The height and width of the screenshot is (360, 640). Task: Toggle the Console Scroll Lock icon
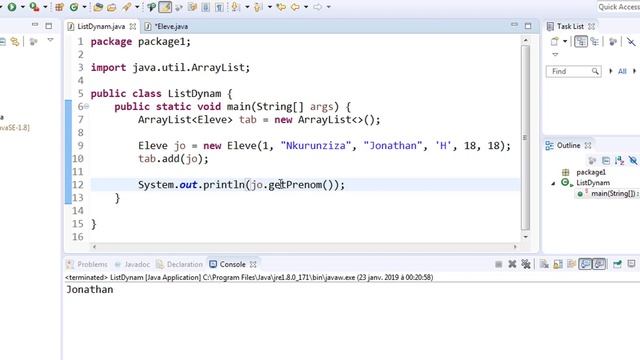[x=558, y=264]
